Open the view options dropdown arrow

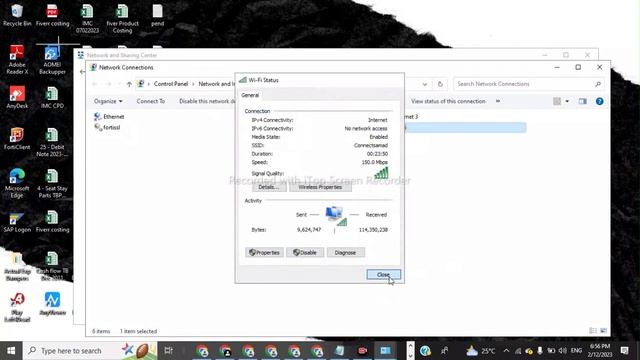click(x=567, y=101)
